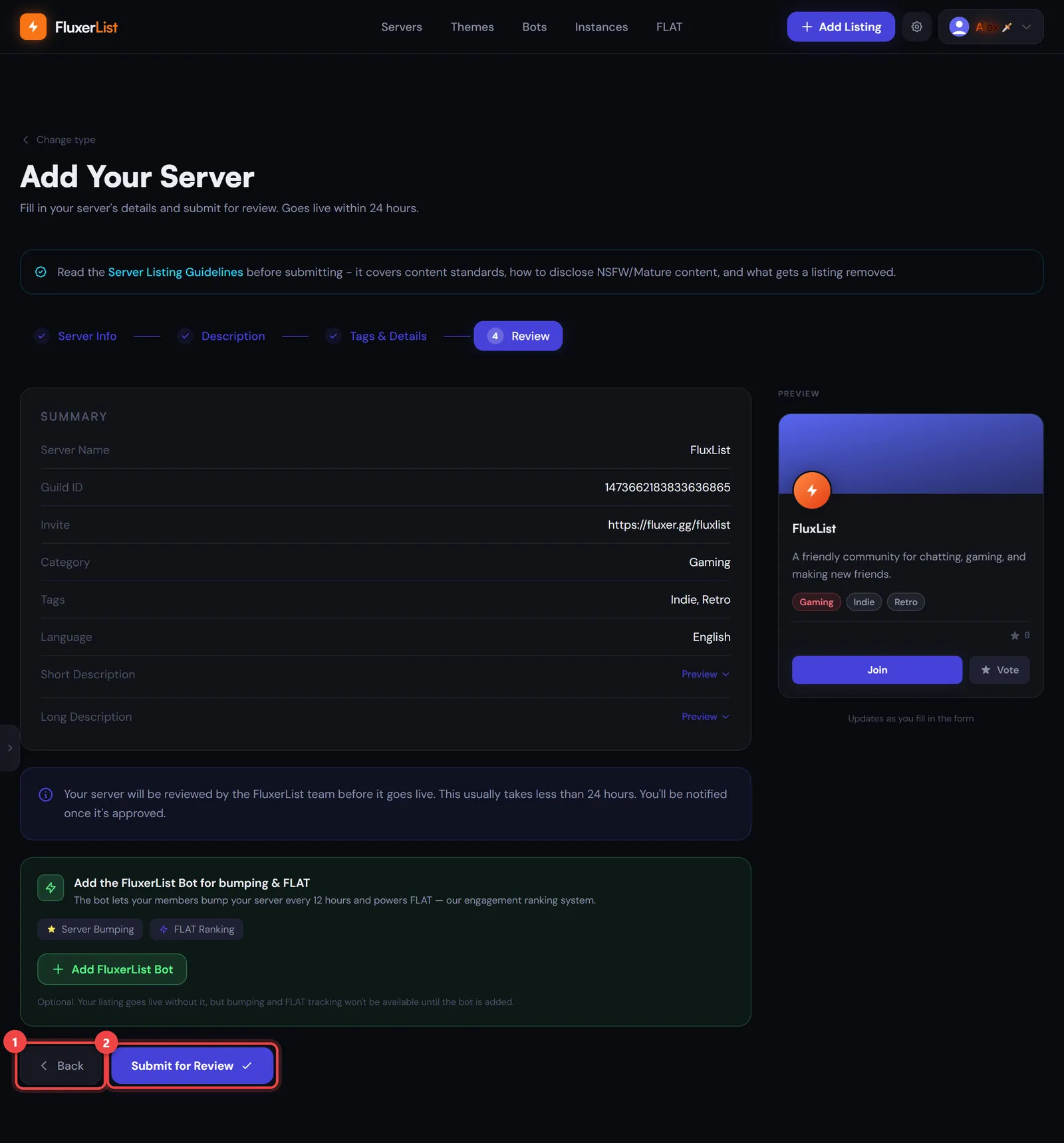Go to Tags & Details step
Screen dimensions: 1064x1143
(376, 336)
